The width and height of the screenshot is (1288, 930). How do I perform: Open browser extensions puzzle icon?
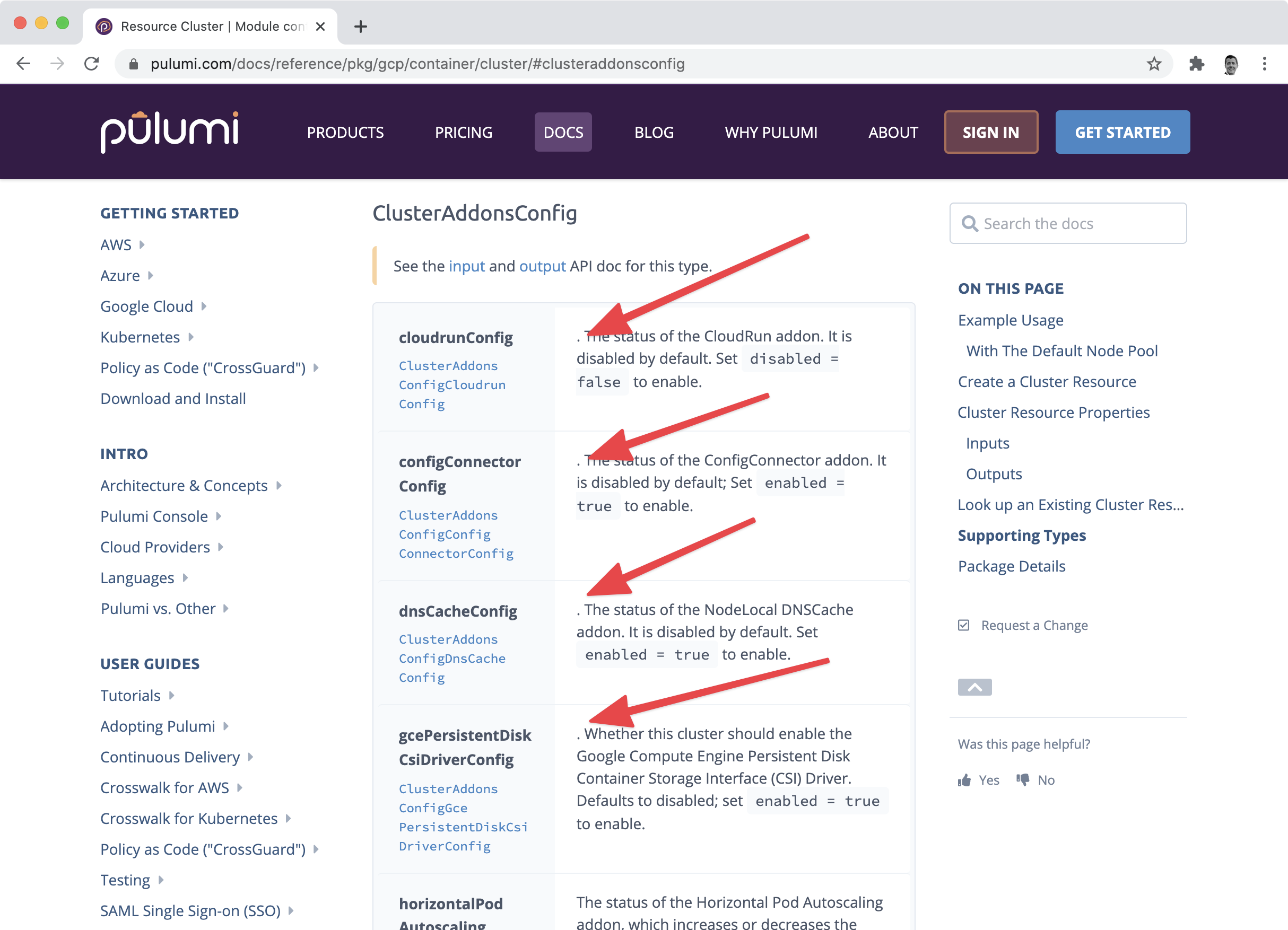click(1196, 64)
